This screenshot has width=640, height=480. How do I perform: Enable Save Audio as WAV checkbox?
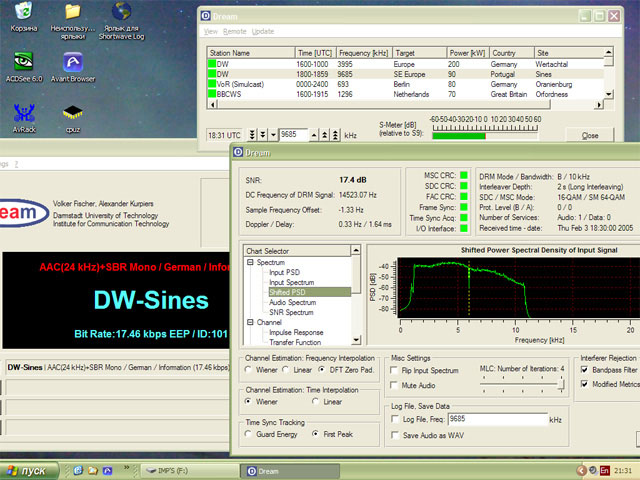[395, 435]
